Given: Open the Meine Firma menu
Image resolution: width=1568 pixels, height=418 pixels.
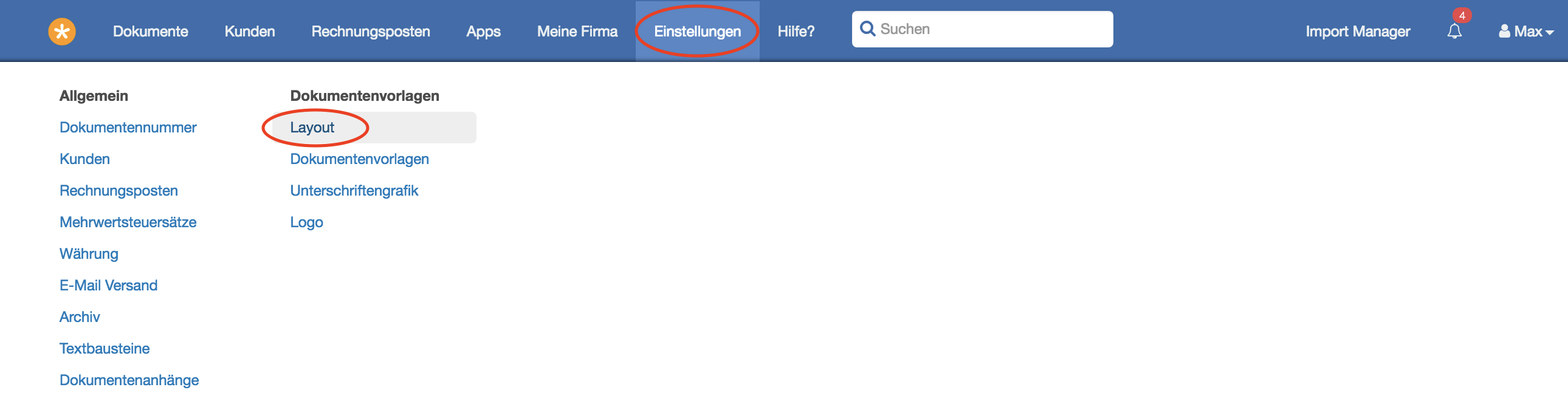Looking at the screenshot, I should [577, 31].
